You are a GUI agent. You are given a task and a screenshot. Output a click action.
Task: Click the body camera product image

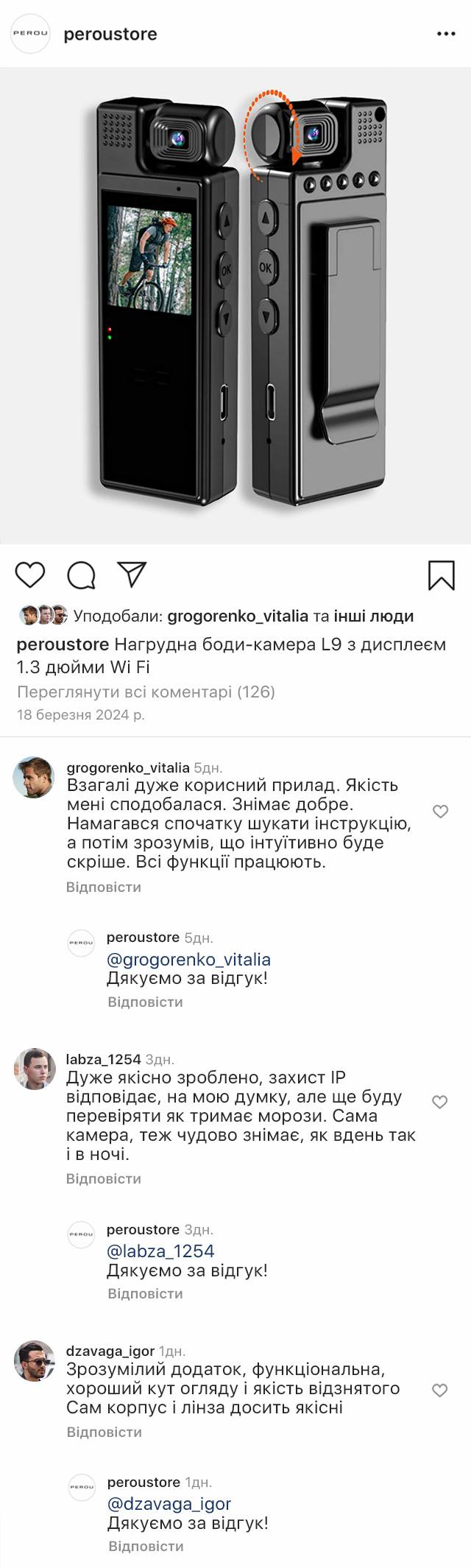pyautogui.click(x=235, y=306)
